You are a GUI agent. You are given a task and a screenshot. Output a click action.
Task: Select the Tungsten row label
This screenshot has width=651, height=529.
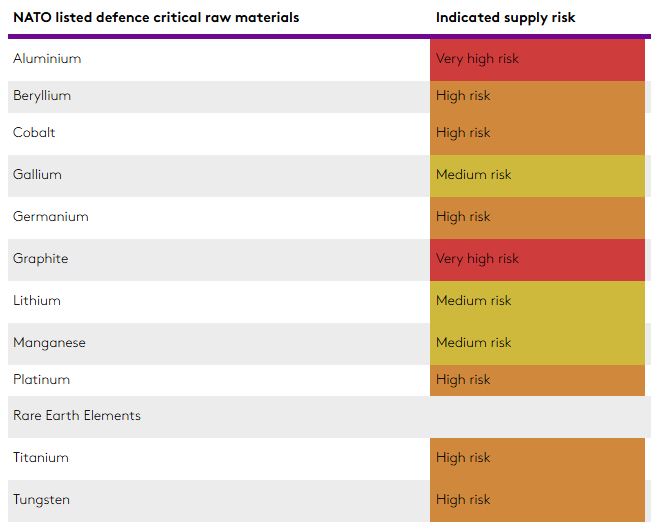pyautogui.click(x=42, y=500)
